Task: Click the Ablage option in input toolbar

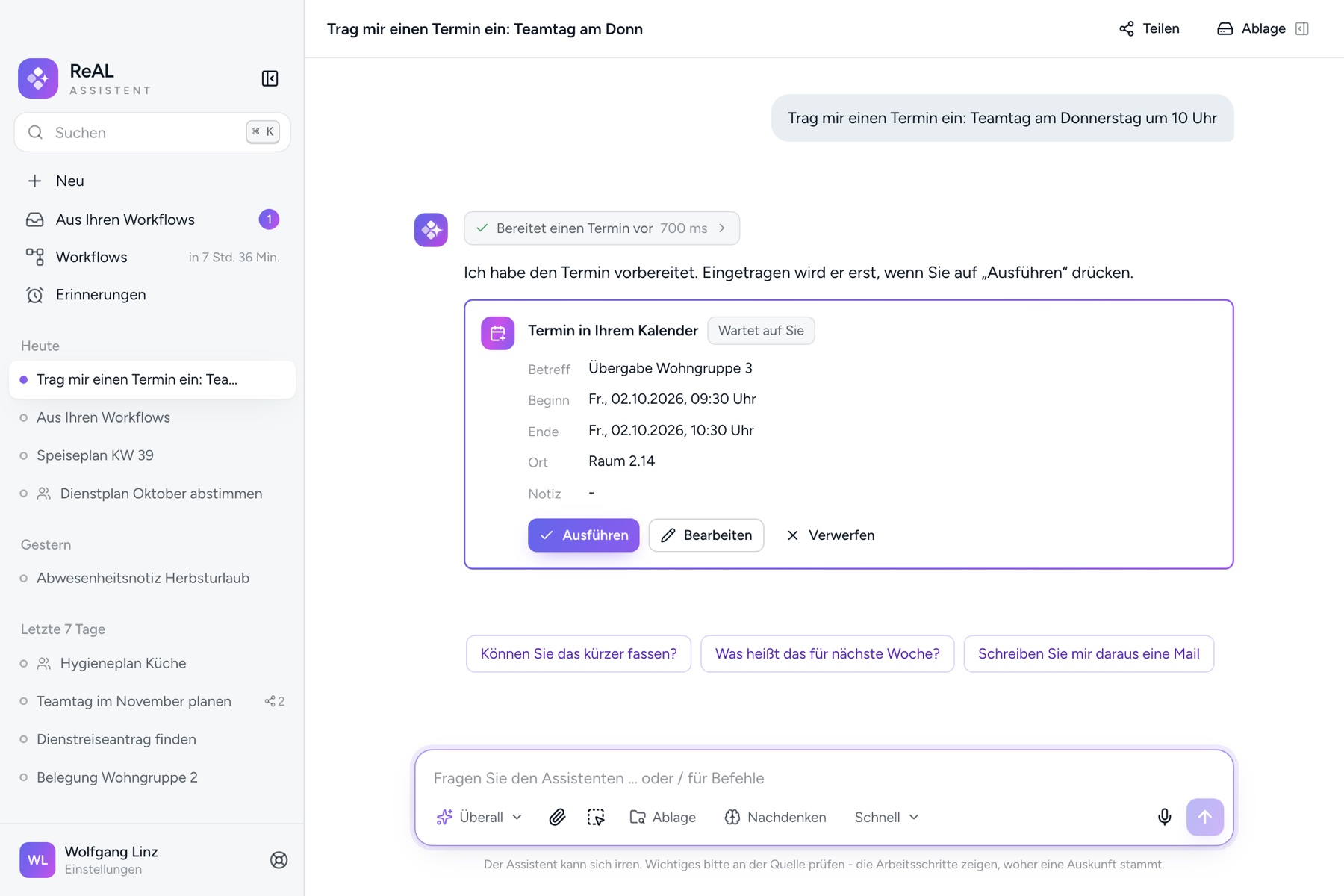Action: [x=663, y=817]
